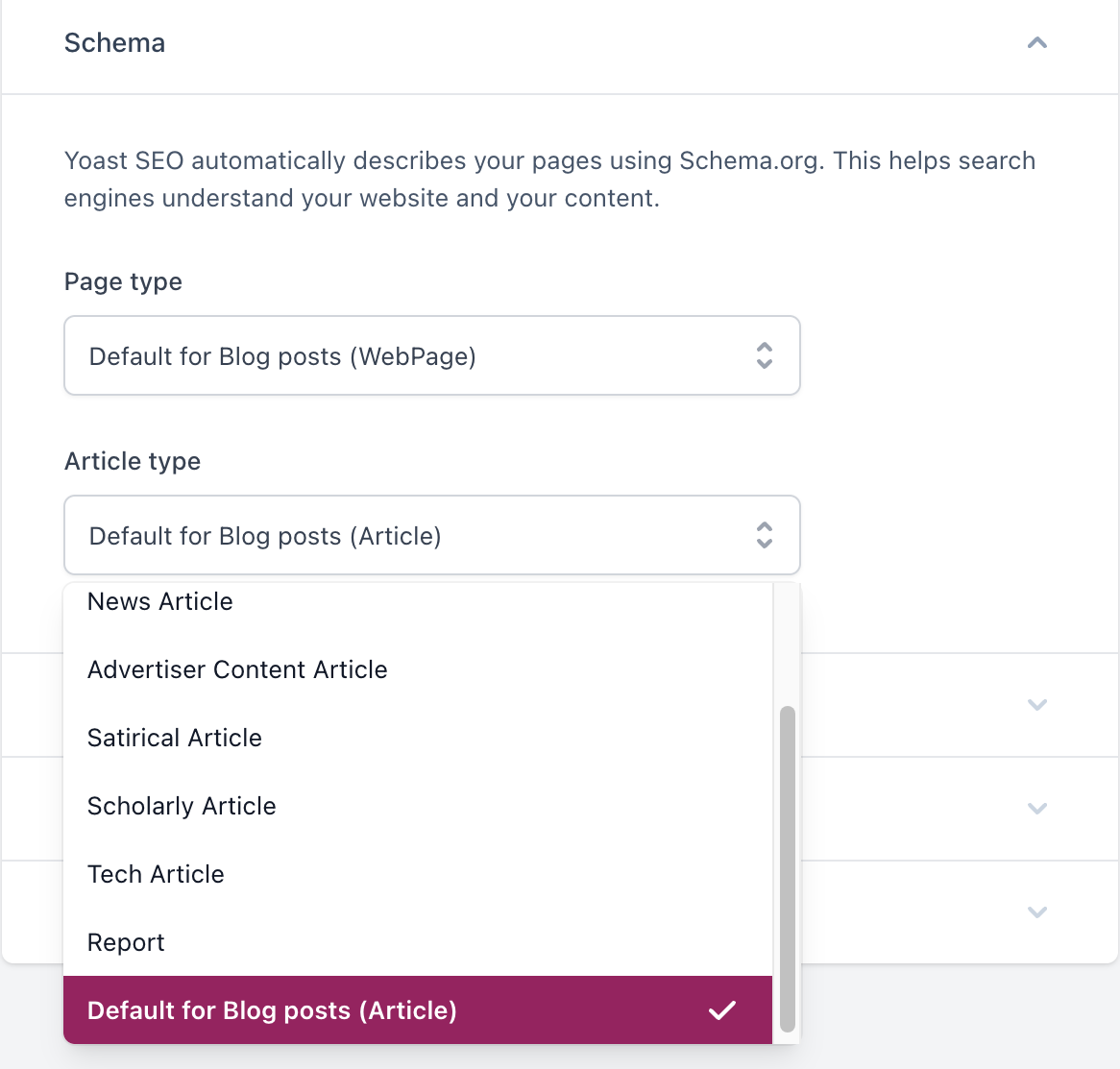Screen dimensions: 1120x1069
Task: Click the Page type selector arrows icon
Action: click(765, 355)
